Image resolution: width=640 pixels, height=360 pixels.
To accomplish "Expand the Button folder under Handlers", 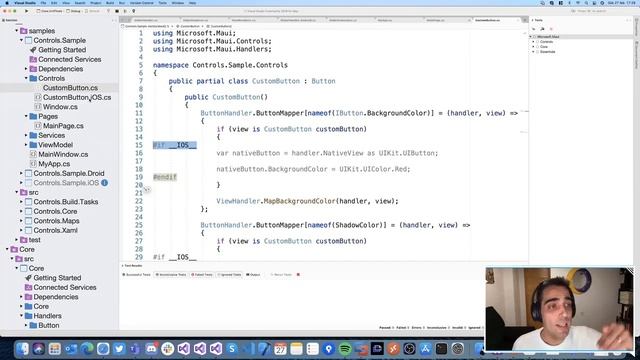I will [26, 325].
